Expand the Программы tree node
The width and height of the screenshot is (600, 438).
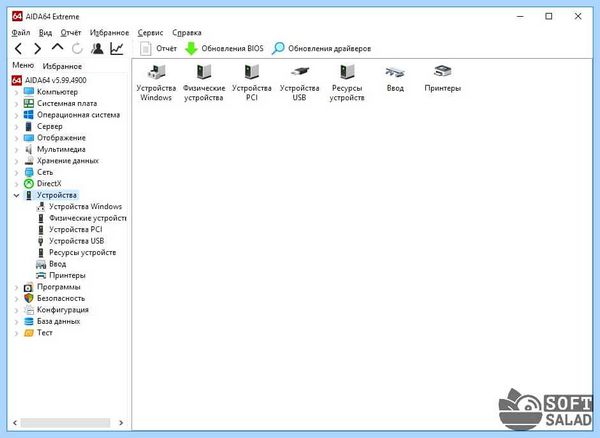click(x=16, y=287)
